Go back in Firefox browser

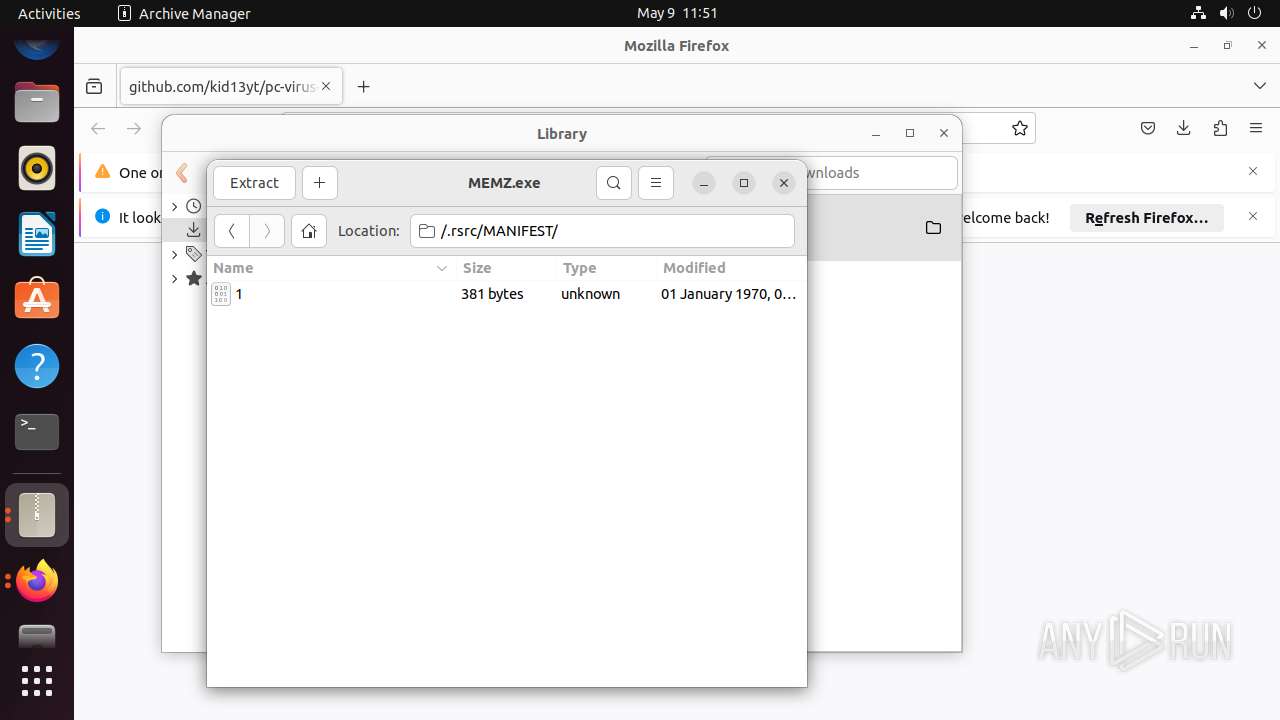tap(98, 128)
